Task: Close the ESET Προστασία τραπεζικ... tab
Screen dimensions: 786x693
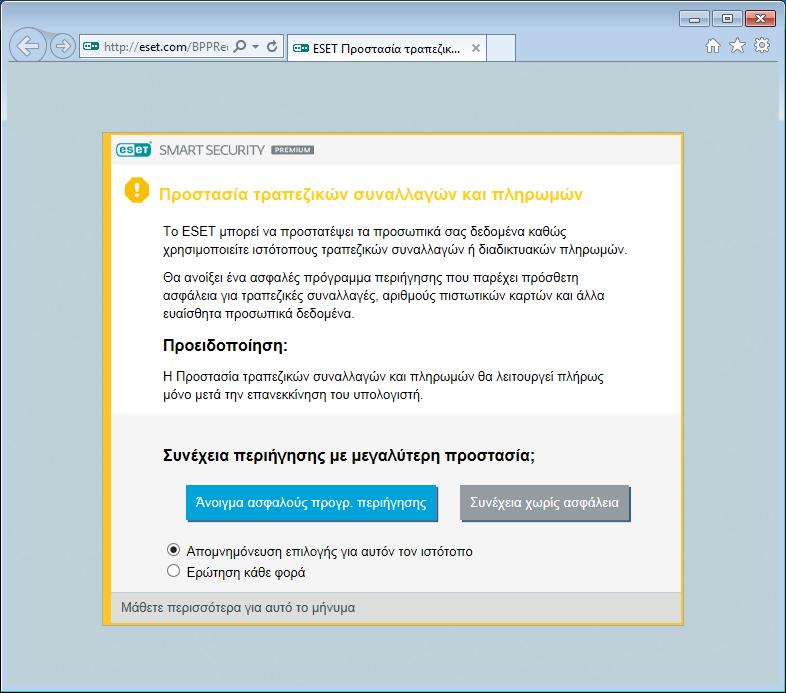Action: click(476, 48)
